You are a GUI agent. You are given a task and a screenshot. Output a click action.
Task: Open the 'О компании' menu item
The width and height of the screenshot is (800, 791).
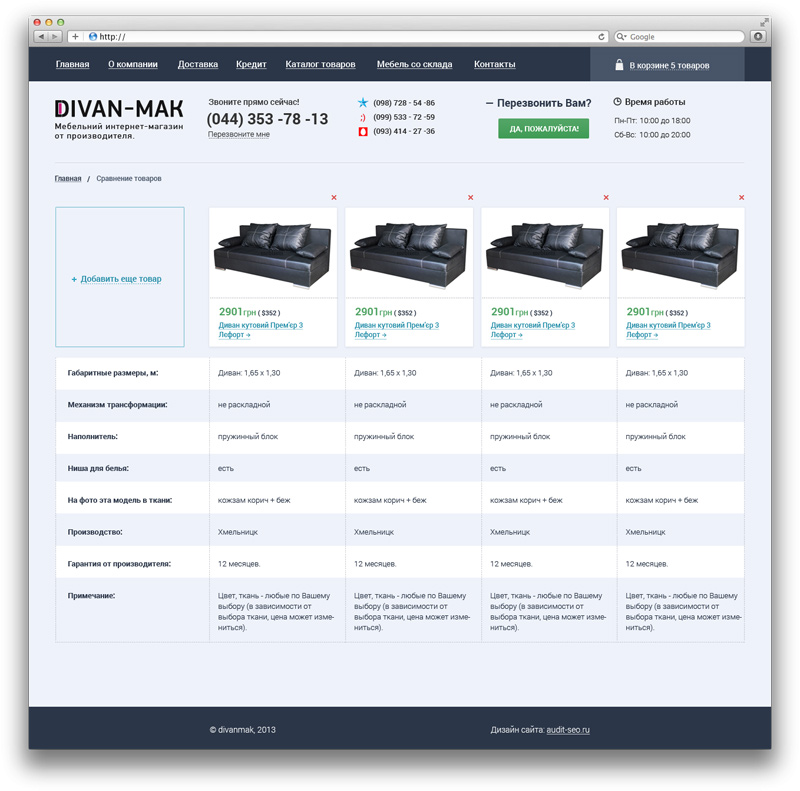[133, 65]
